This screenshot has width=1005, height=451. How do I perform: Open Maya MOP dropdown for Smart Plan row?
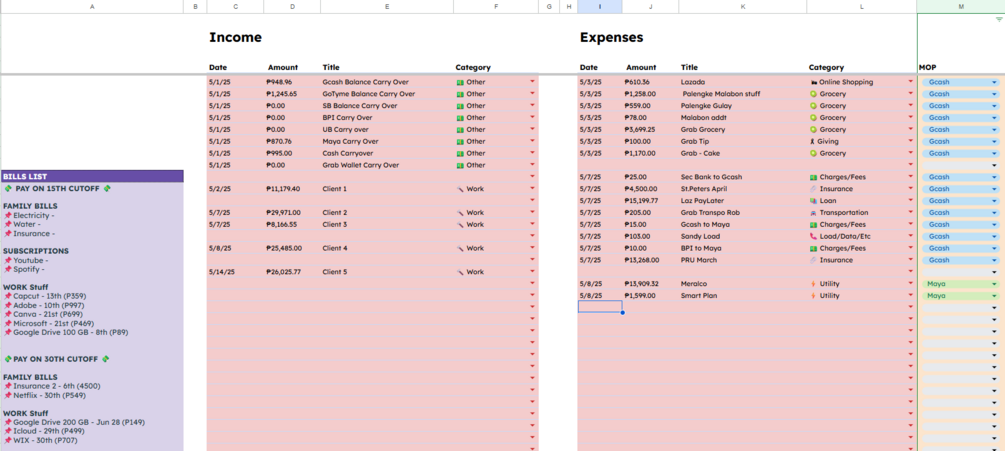(x=994, y=296)
